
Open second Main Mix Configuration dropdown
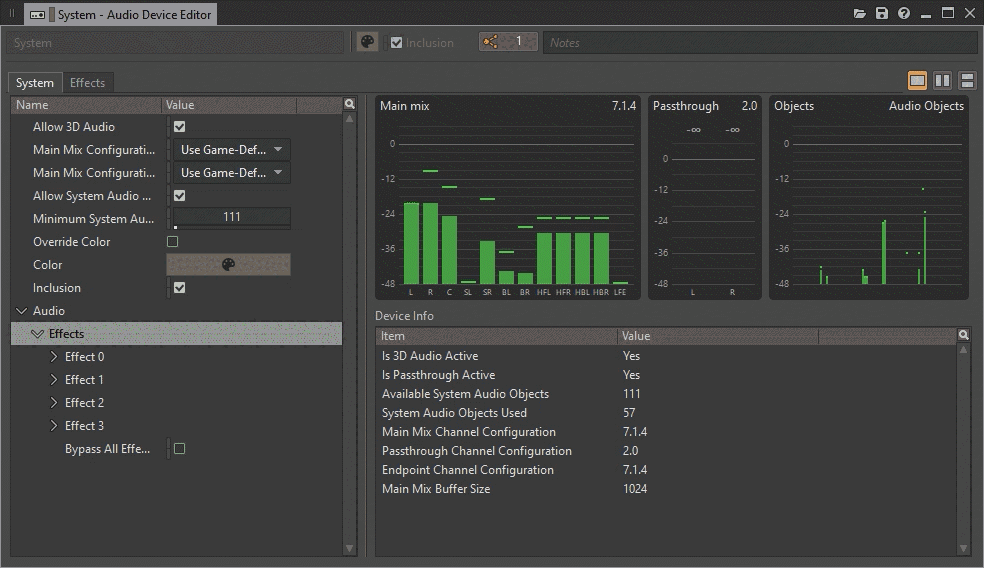tap(231, 173)
